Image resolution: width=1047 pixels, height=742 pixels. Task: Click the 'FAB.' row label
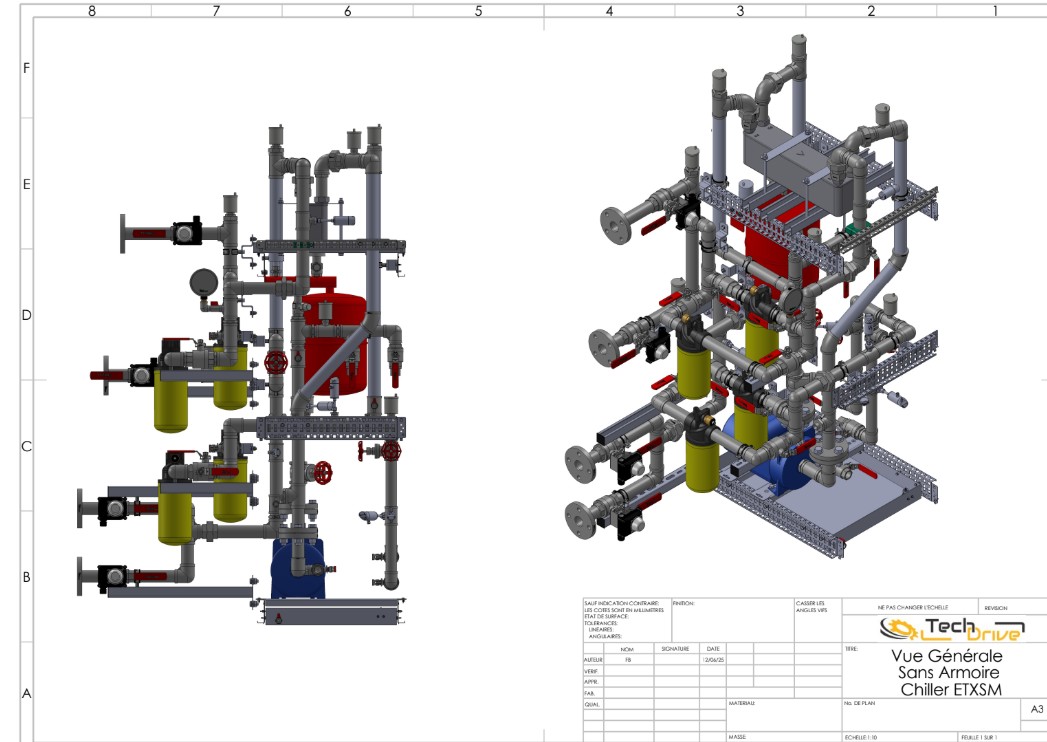pyautogui.click(x=590, y=693)
